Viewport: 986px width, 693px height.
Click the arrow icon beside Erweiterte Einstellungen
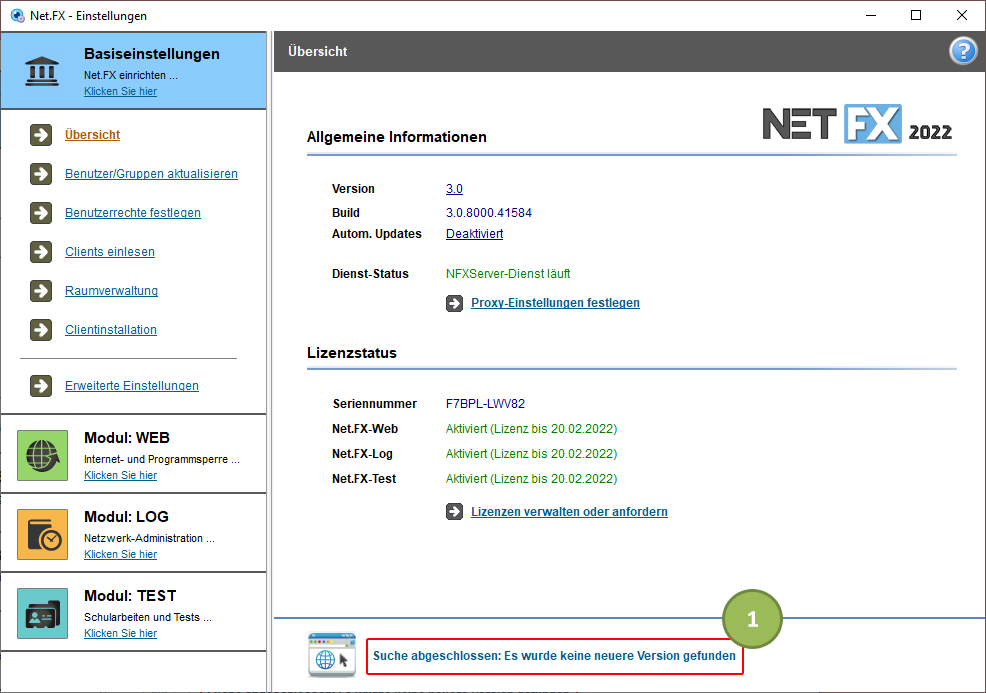click(42, 385)
